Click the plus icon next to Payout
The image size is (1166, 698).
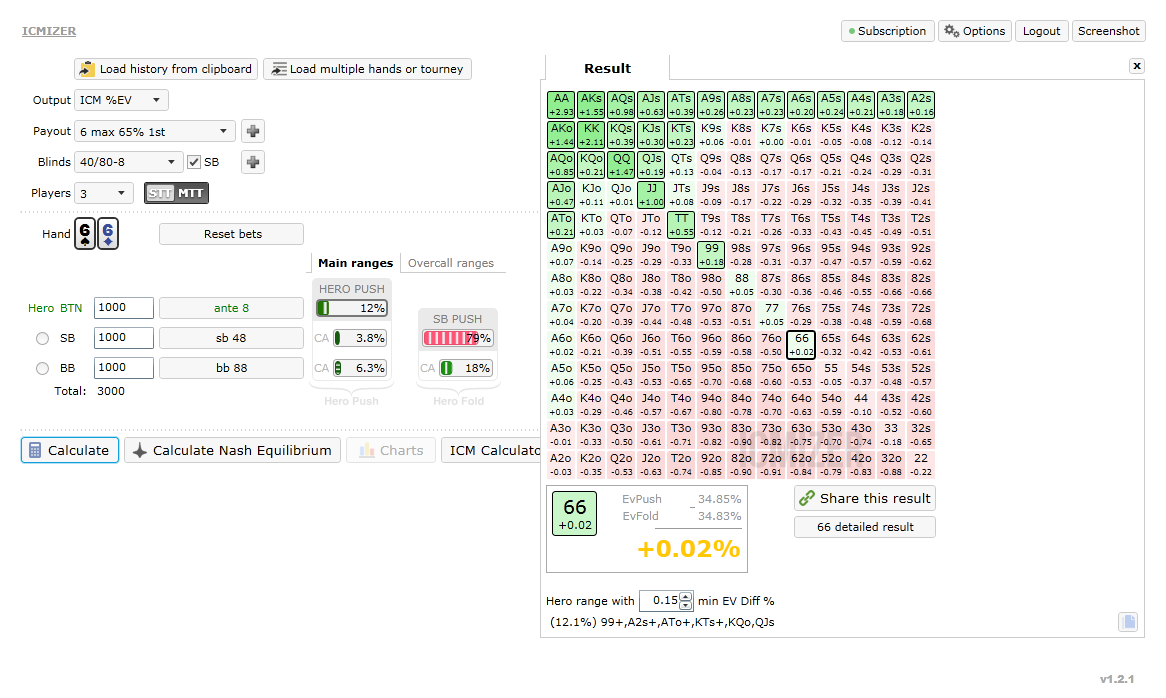coord(253,132)
